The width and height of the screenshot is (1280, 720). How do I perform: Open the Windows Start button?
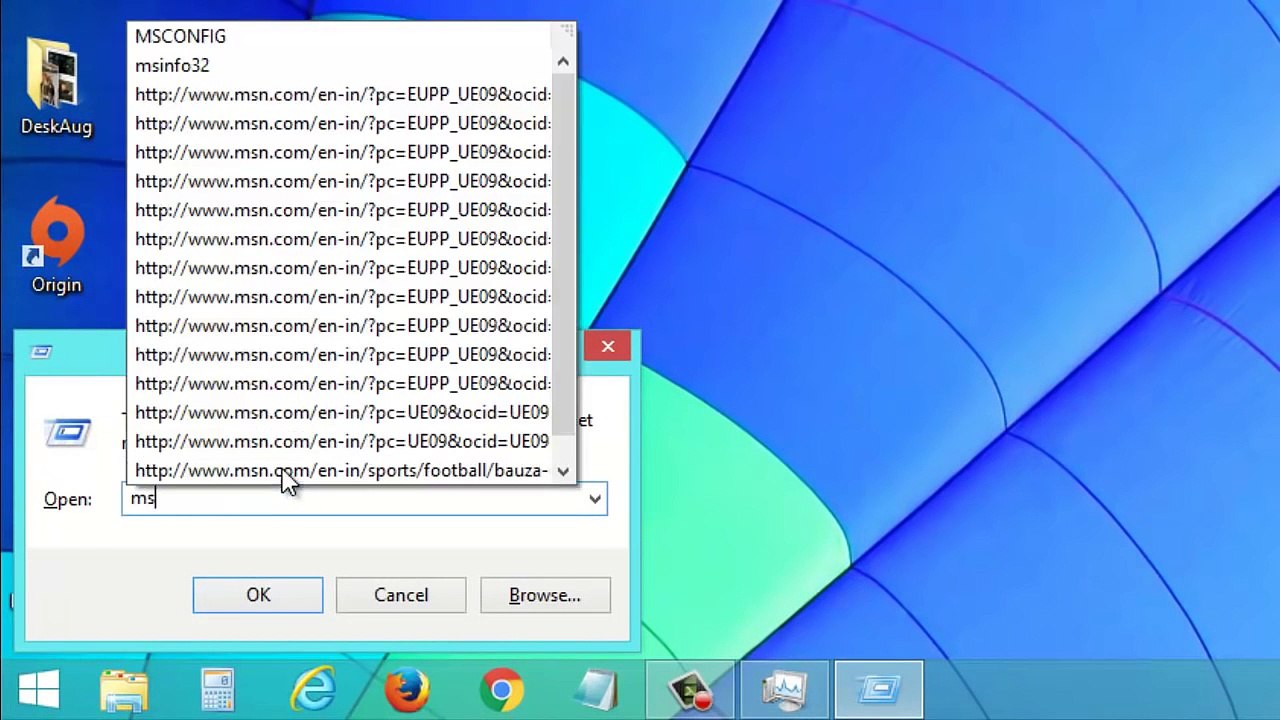pyautogui.click(x=38, y=690)
